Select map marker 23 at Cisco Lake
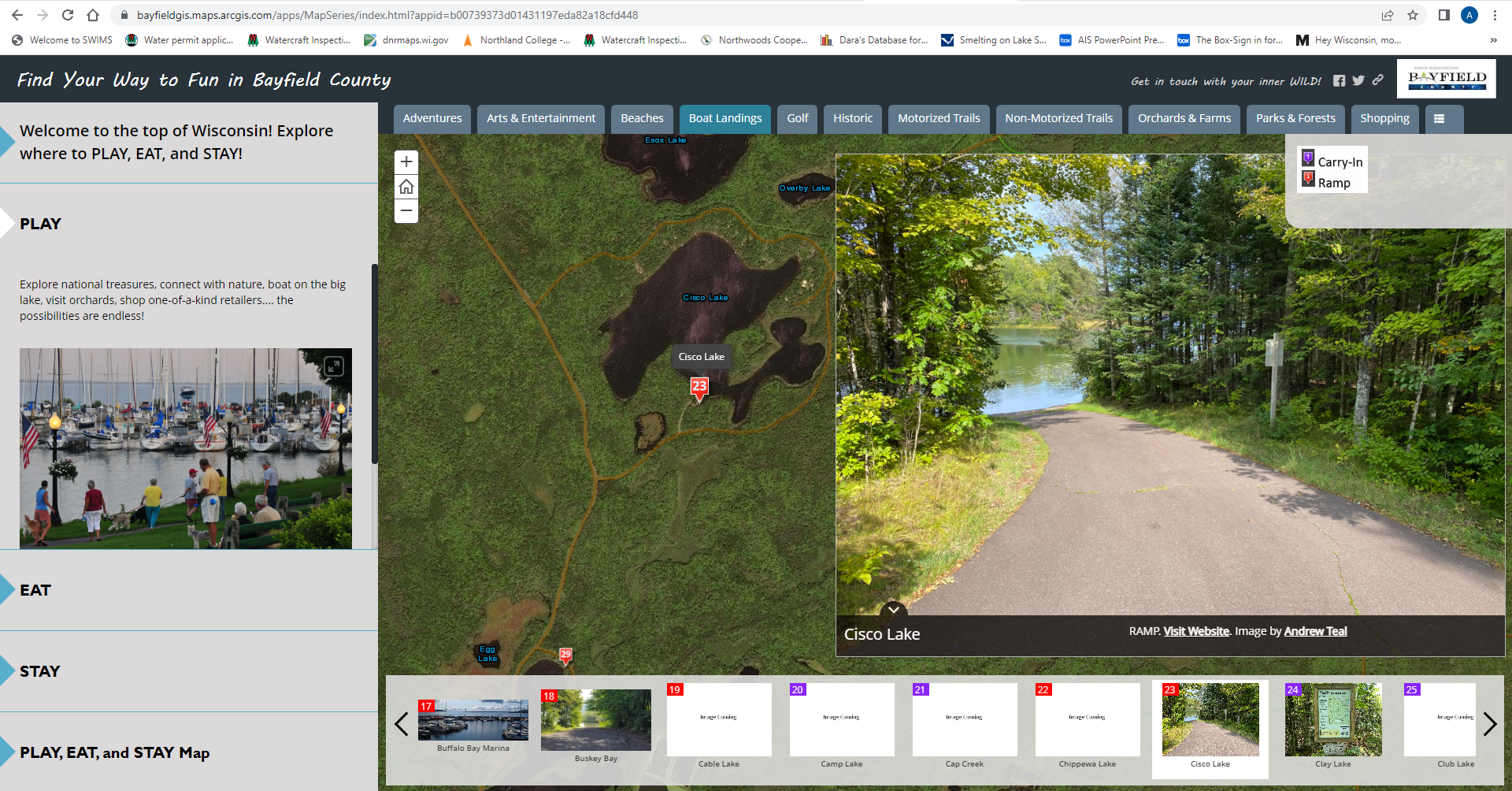 click(x=699, y=388)
